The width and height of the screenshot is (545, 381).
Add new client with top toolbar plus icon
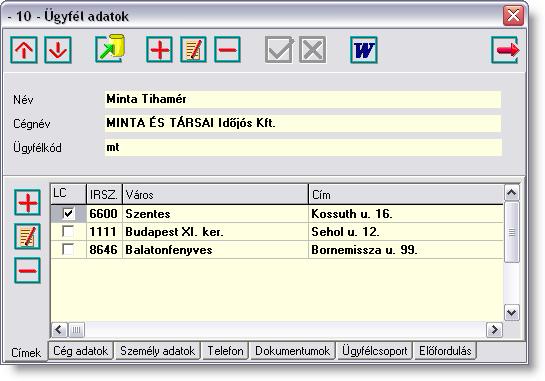pyautogui.click(x=160, y=50)
